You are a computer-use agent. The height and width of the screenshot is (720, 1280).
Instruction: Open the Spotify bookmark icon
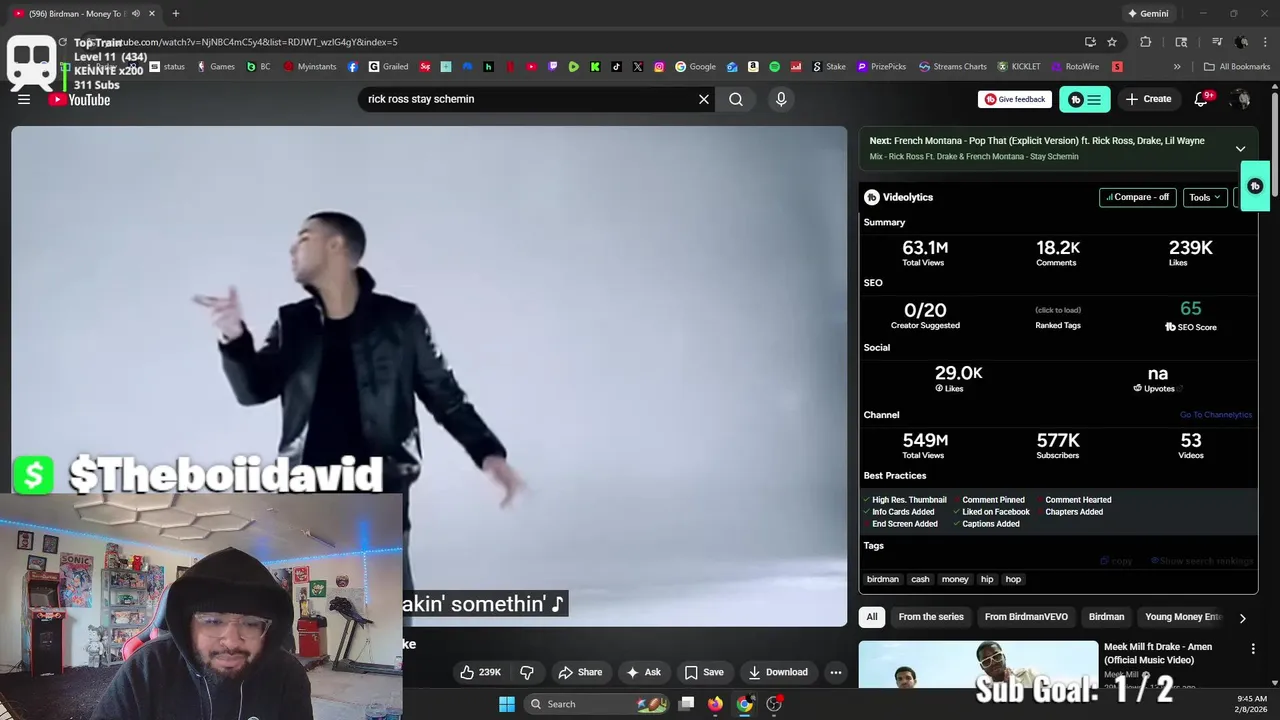pyautogui.click(x=774, y=67)
